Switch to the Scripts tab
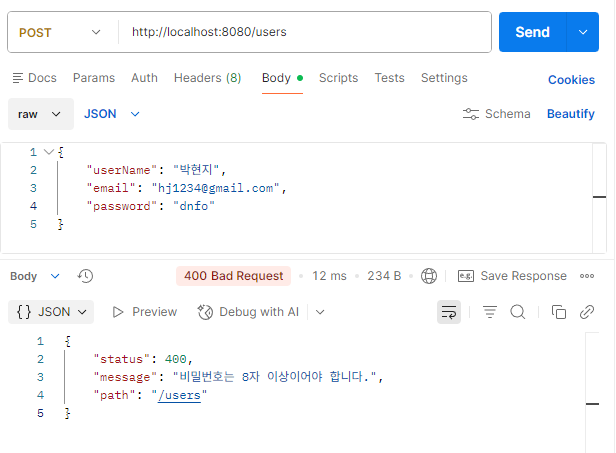The image size is (616, 453). pos(338,78)
